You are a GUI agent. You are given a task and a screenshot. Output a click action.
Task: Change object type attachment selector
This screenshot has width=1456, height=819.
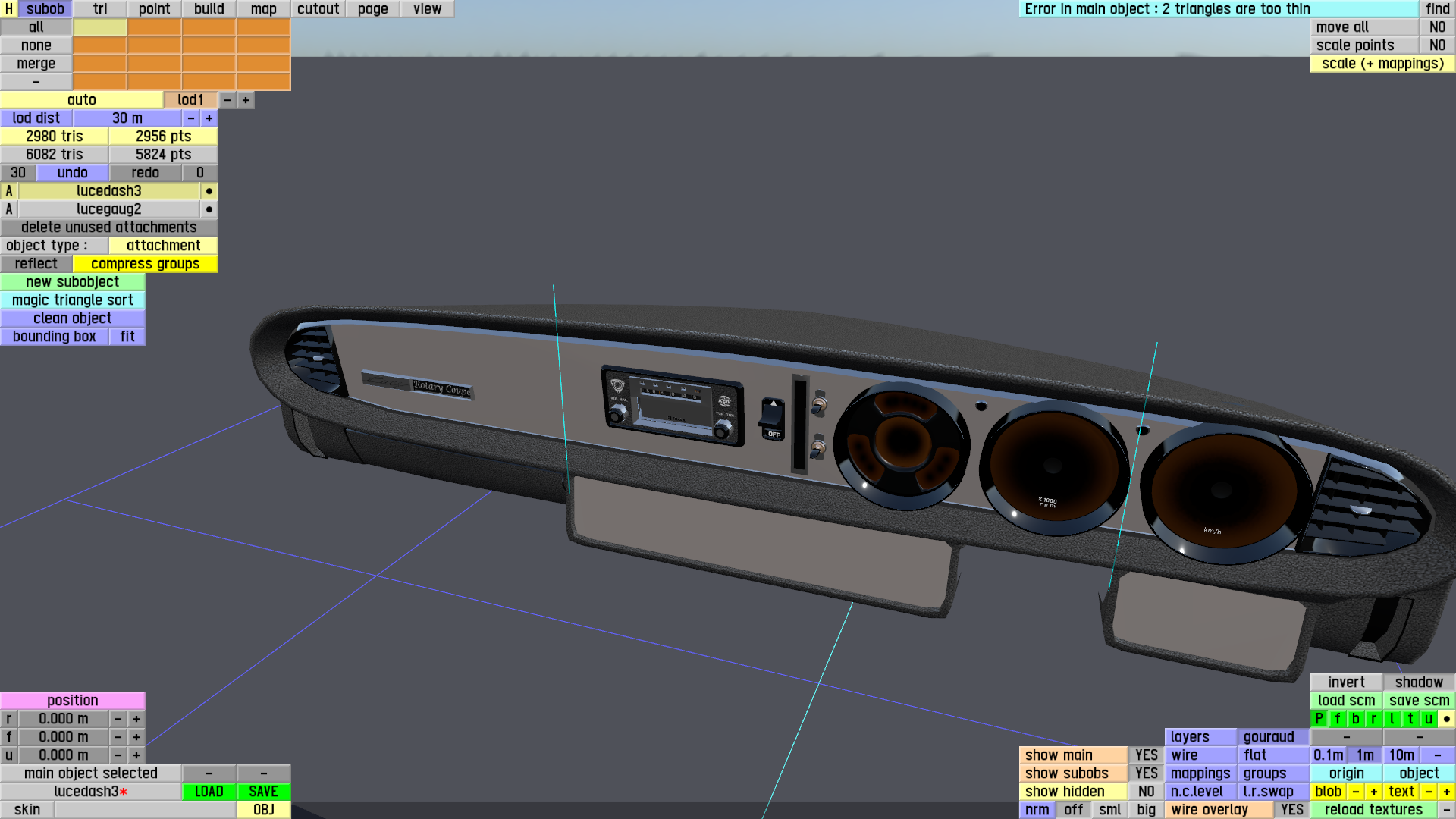[163, 246]
